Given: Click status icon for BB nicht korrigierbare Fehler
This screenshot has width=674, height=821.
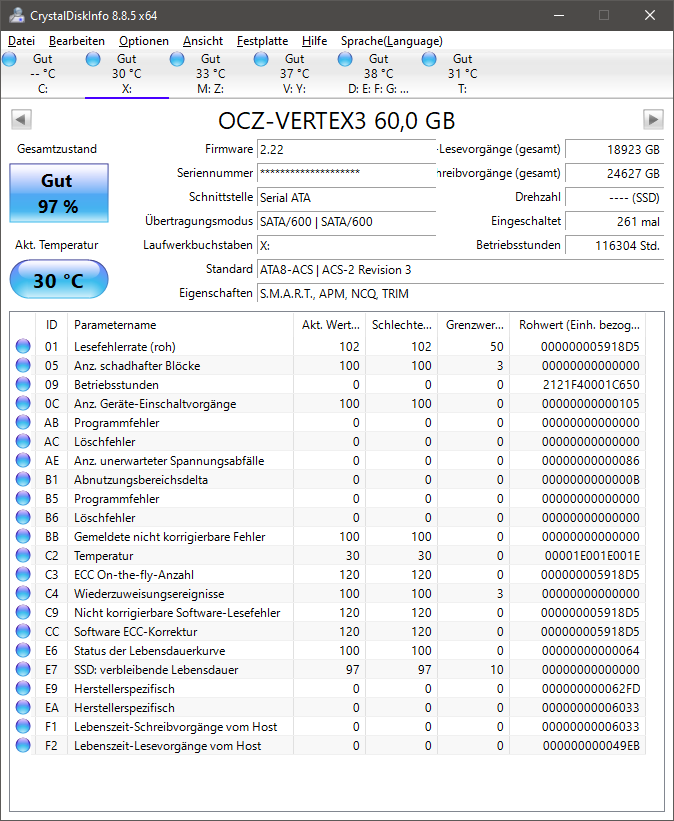Looking at the screenshot, I should tap(23, 536).
